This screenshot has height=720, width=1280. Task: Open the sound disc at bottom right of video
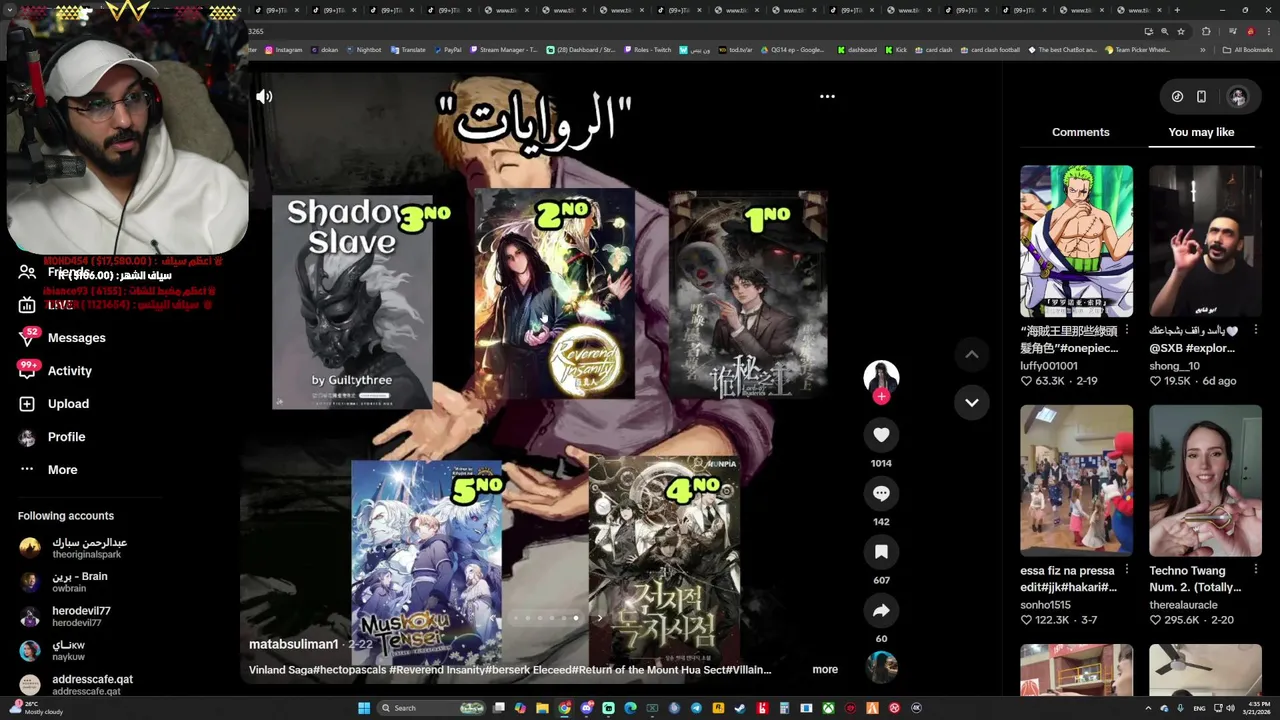click(x=881, y=667)
